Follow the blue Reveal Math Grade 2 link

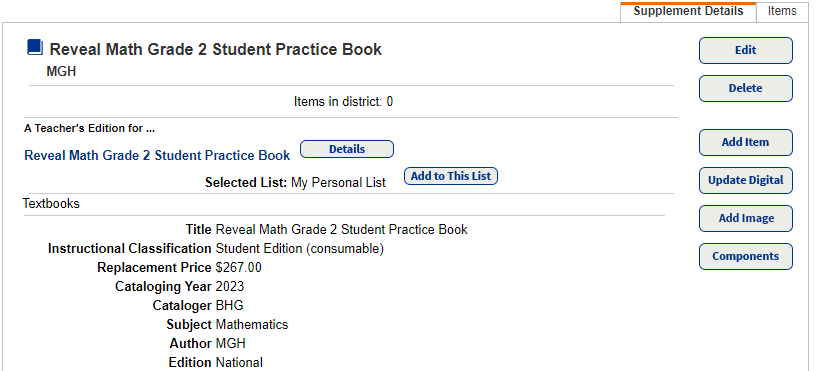[157, 156]
